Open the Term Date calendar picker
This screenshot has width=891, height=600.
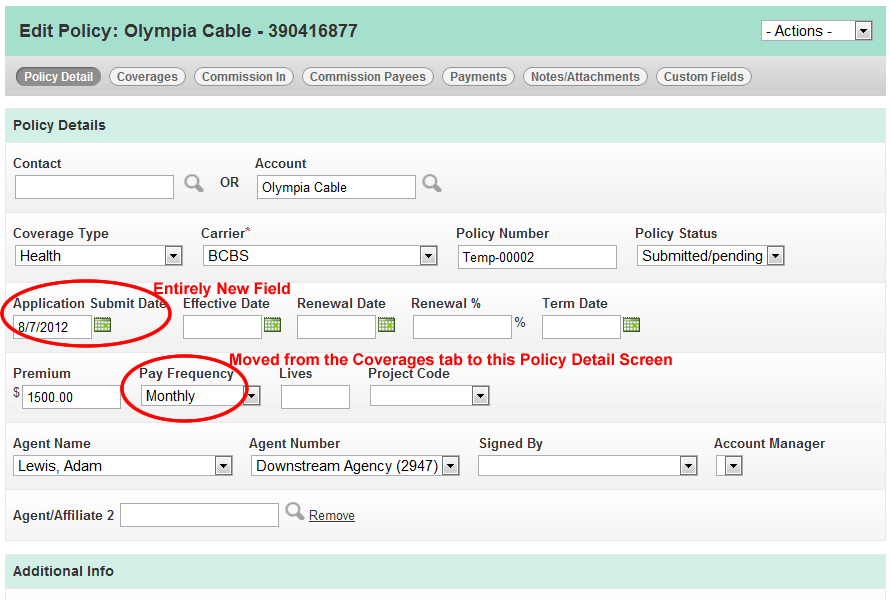(631, 324)
